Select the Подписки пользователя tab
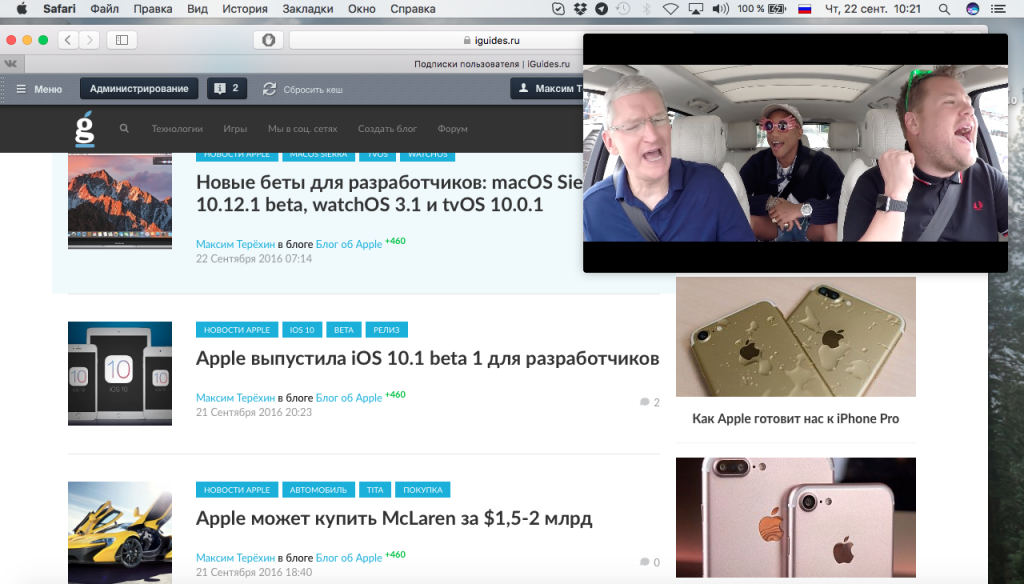Image resolution: width=1024 pixels, height=584 pixels. pyautogui.click(x=492, y=64)
